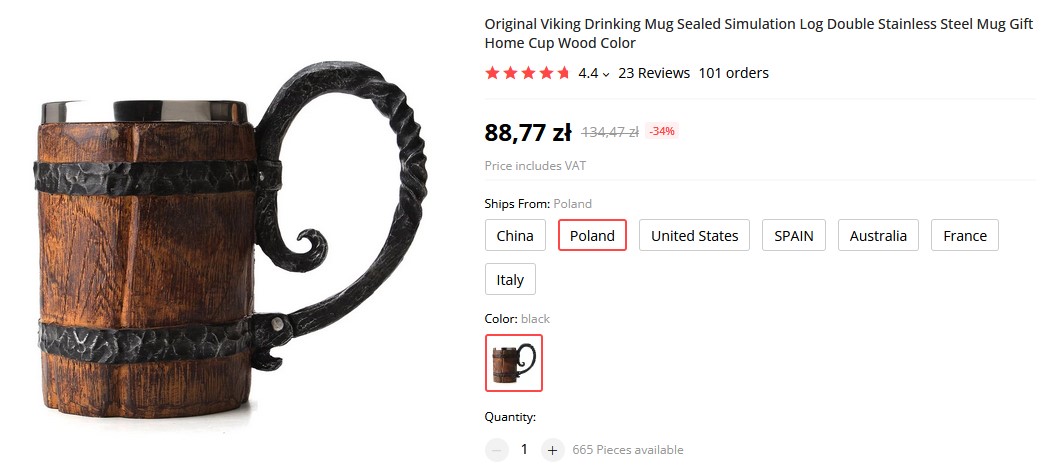Choose SPAIN shipping option
1059x468 pixels.
point(794,235)
